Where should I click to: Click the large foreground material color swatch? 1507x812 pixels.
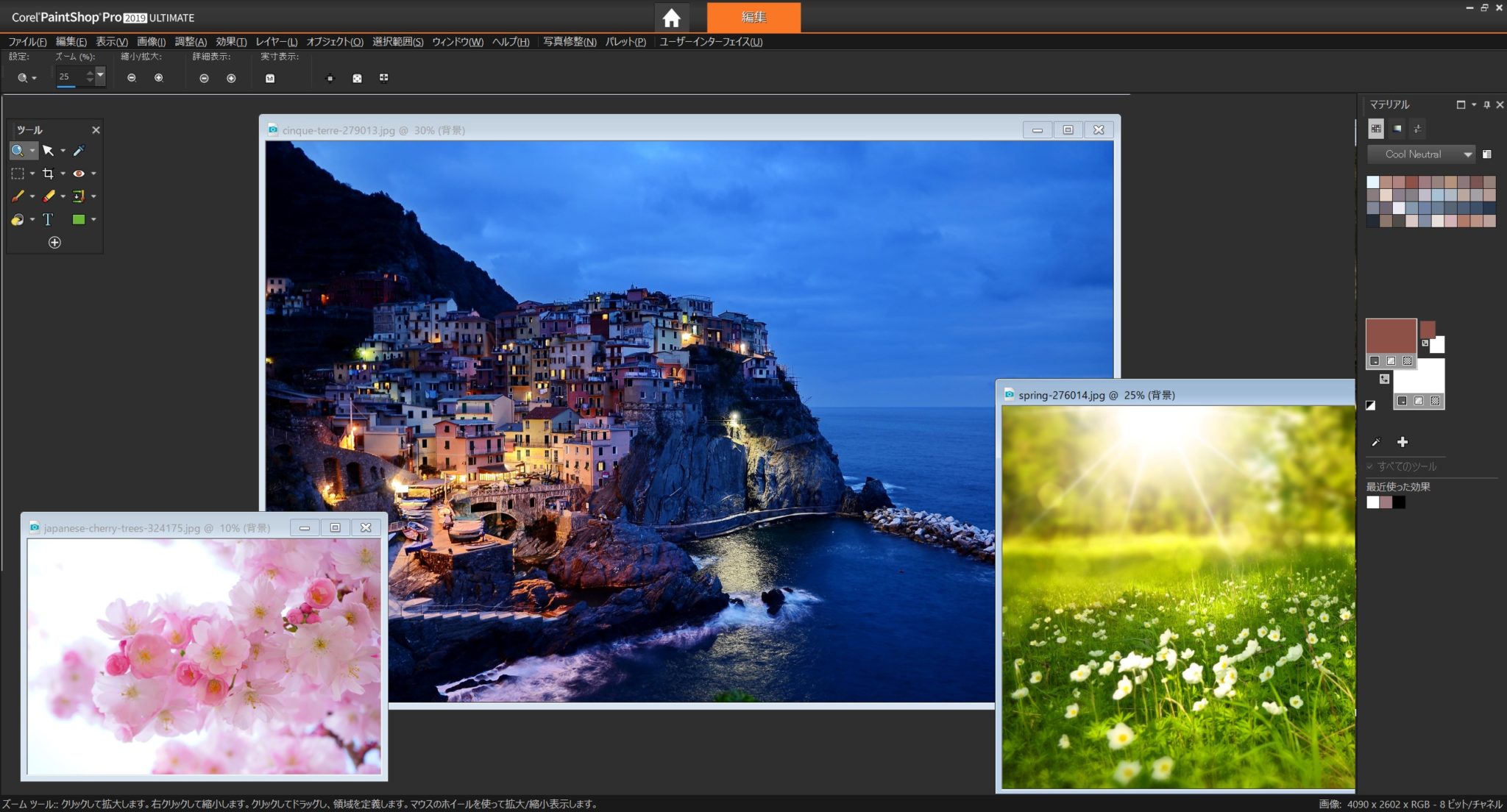point(1391,336)
